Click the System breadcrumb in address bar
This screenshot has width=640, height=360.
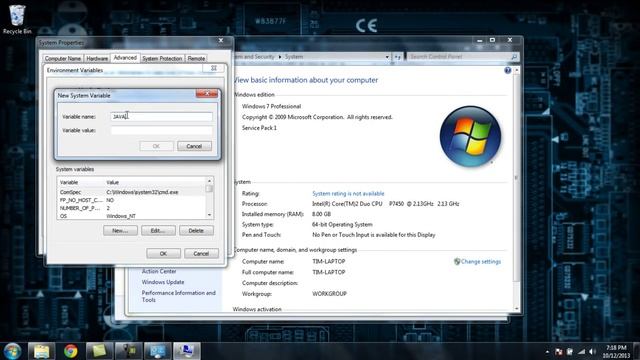click(x=294, y=57)
